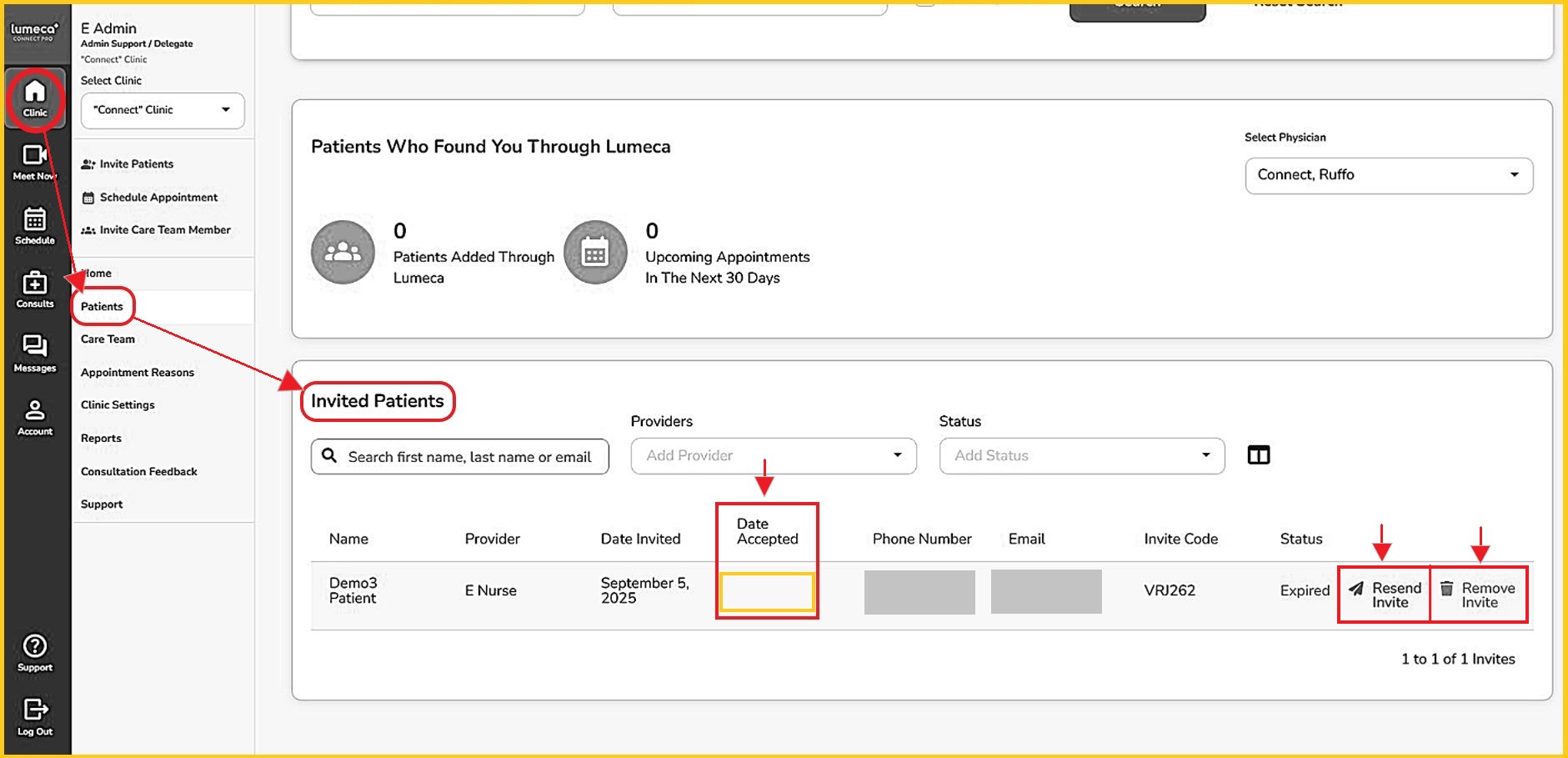Open the Select Physician dropdown

click(1388, 175)
